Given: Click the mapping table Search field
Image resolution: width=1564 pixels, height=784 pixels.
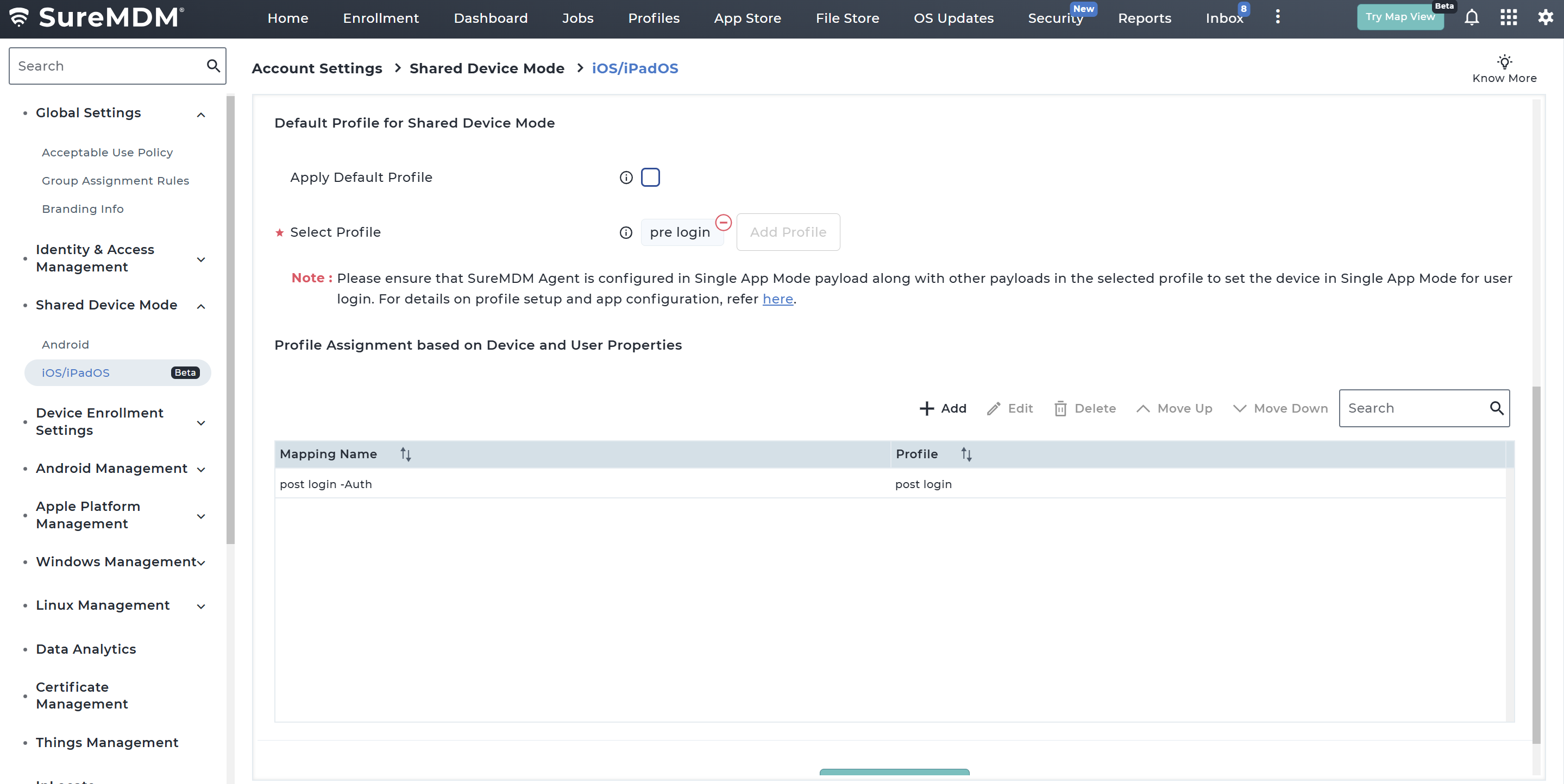Looking at the screenshot, I should (1414, 408).
